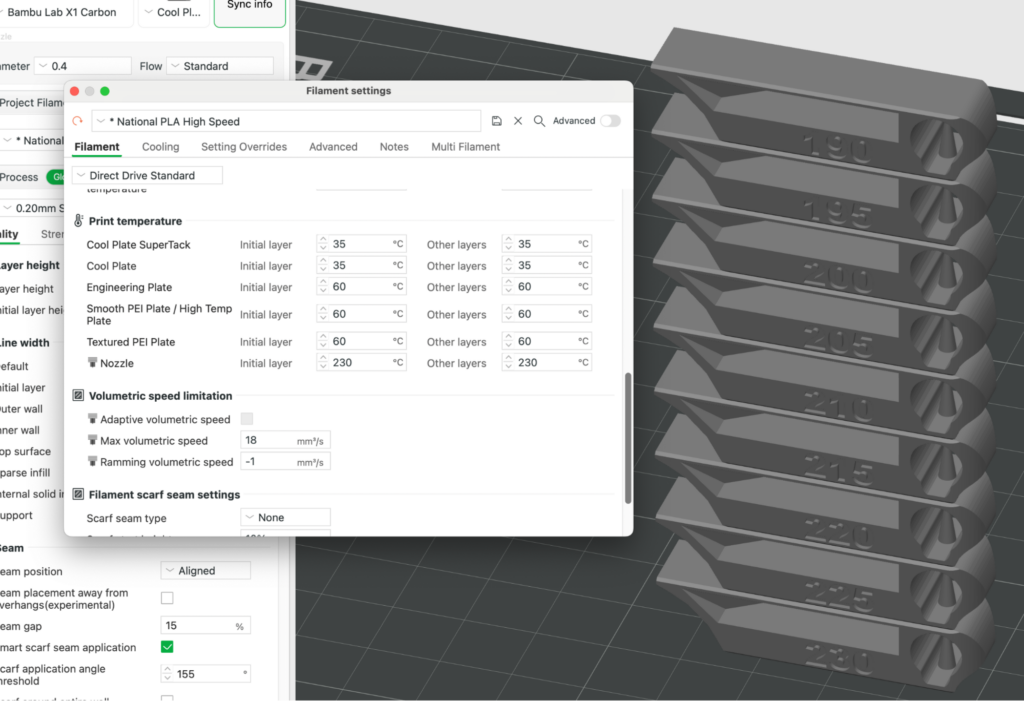This screenshot has width=1024, height=701.
Task: Open Seam position Aligned dropdown
Action: 205,570
